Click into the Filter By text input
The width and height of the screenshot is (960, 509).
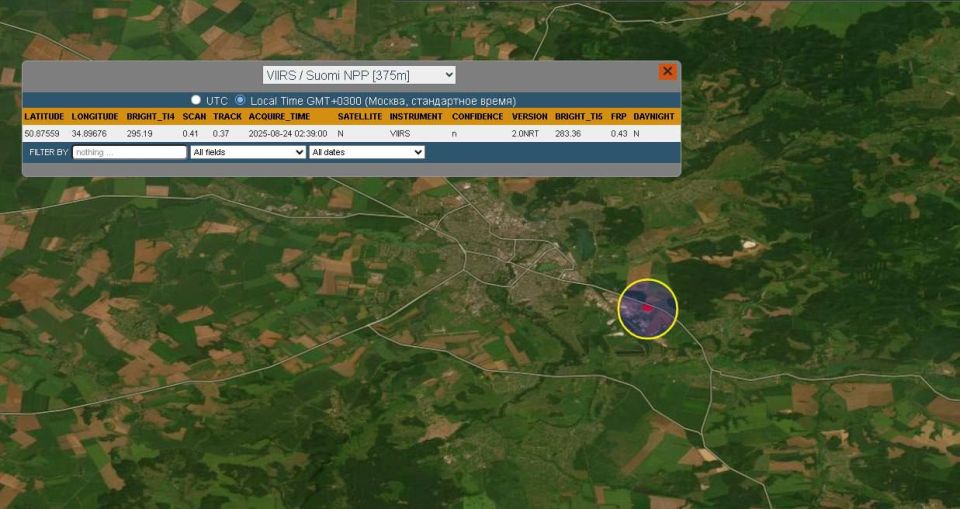pos(129,152)
